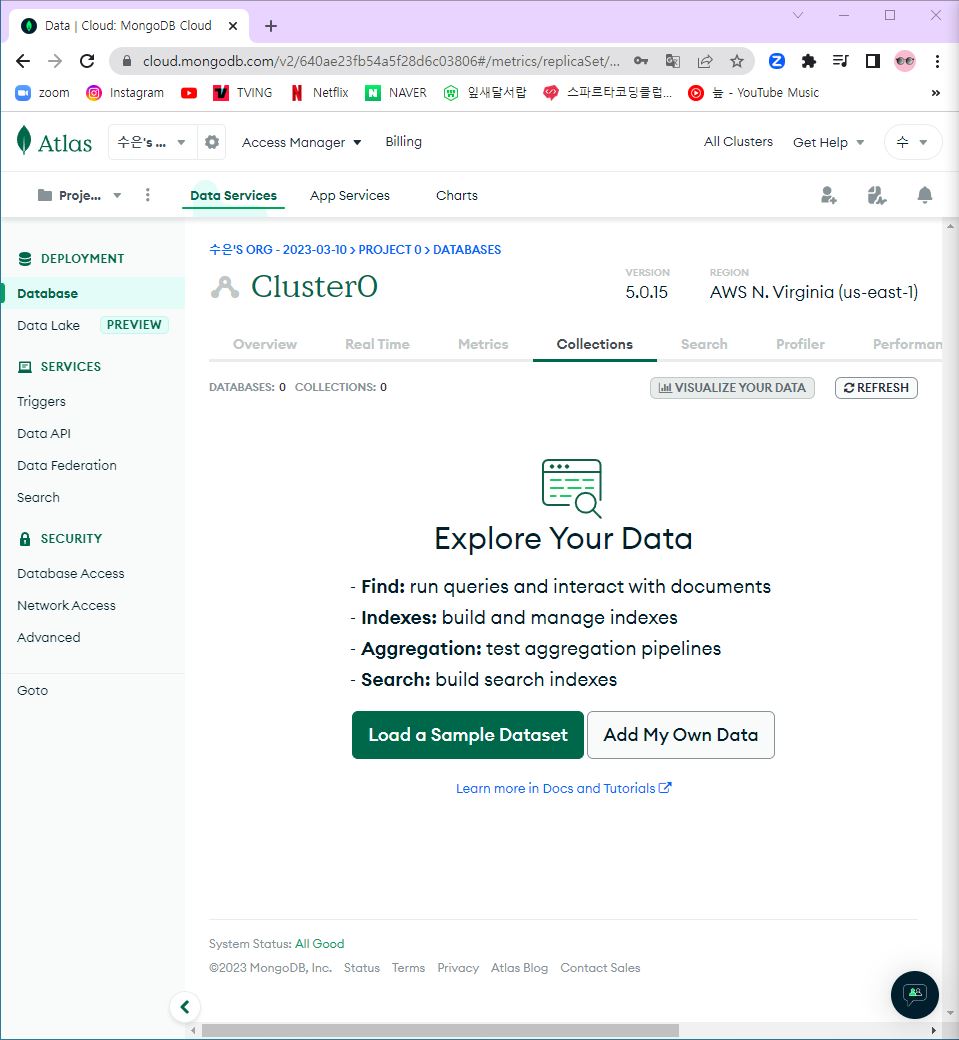Open the Project selector dropdown

click(x=79, y=195)
